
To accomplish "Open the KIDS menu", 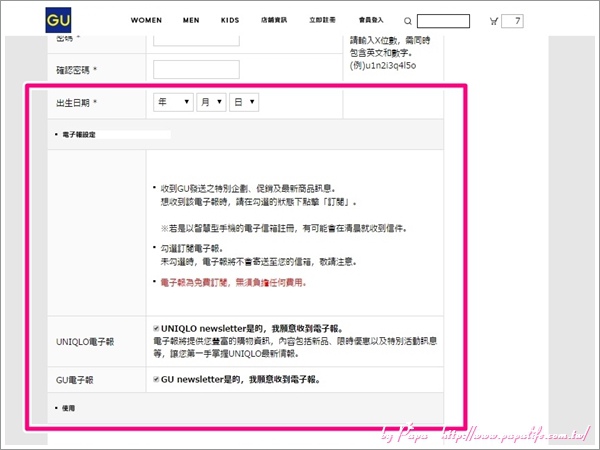I will point(230,20).
